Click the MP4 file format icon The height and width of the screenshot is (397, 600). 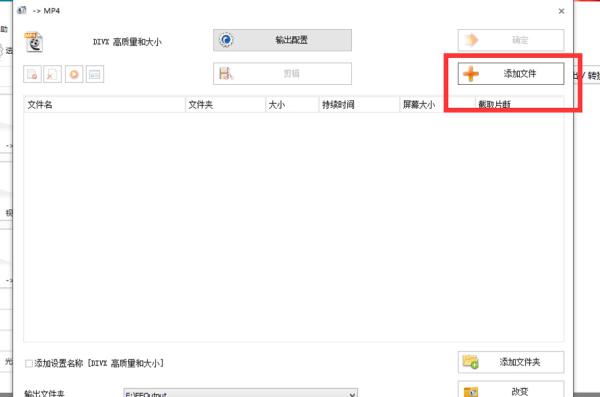click(x=34, y=42)
